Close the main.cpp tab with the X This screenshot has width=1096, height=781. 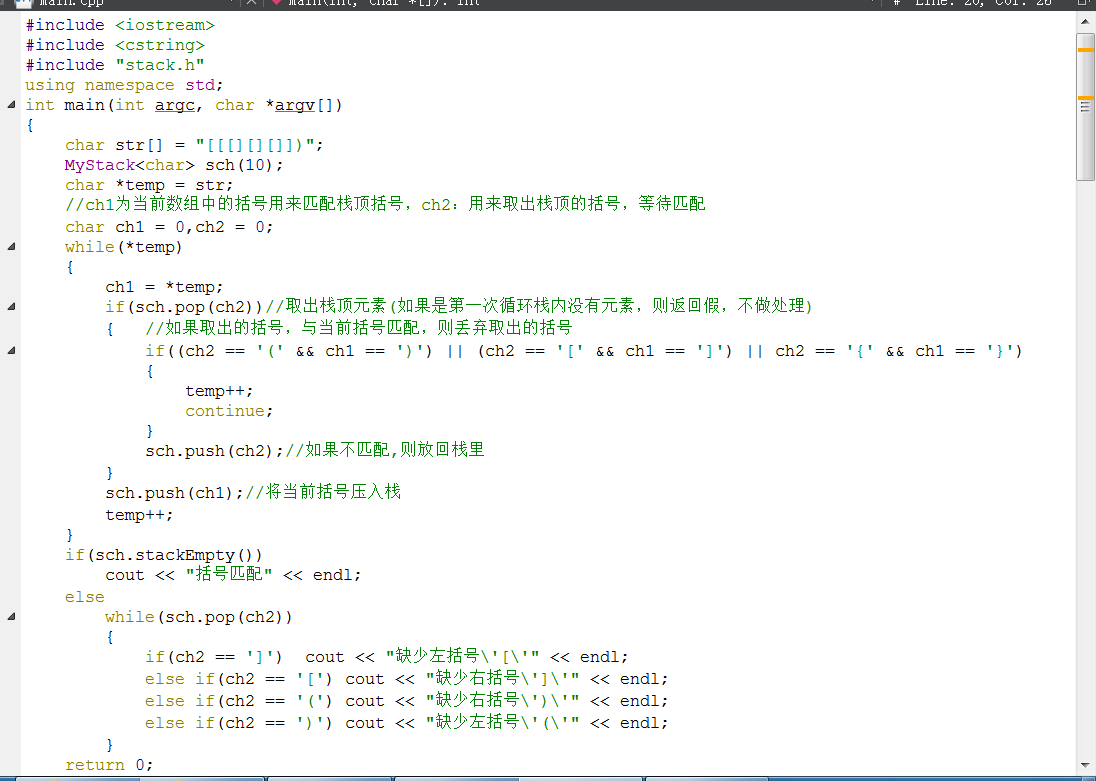coord(252,3)
